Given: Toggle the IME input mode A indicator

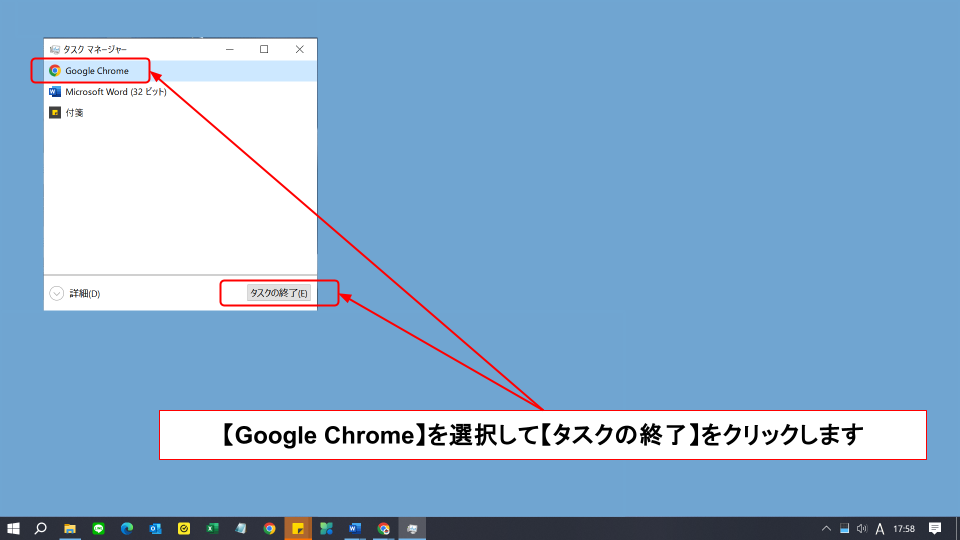Looking at the screenshot, I should coord(880,528).
